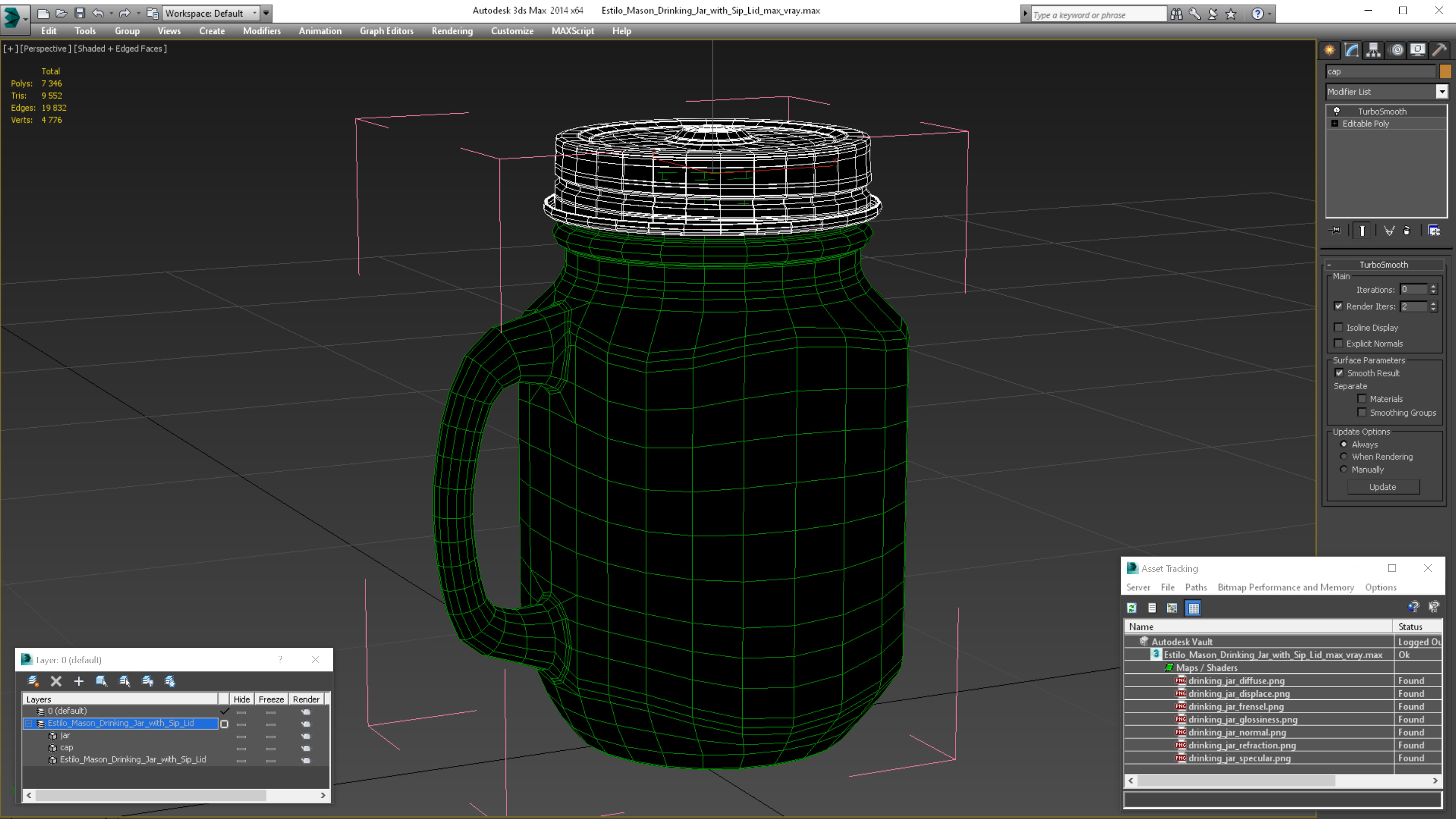Open Bitmap Performance and Memory menu
This screenshot has width=1456, height=819.
click(x=1285, y=587)
